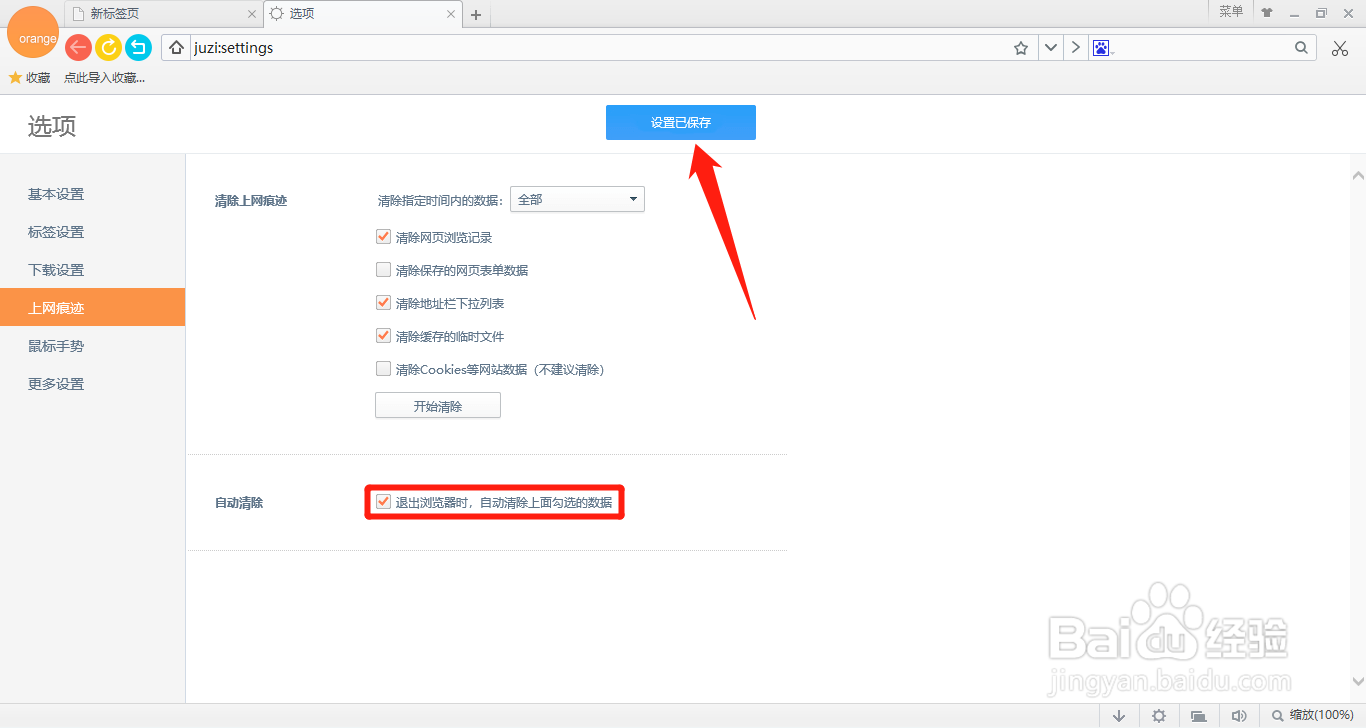Open the 菜单 menu
Screen dimensions: 1366x728
click(x=1231, y=12)
